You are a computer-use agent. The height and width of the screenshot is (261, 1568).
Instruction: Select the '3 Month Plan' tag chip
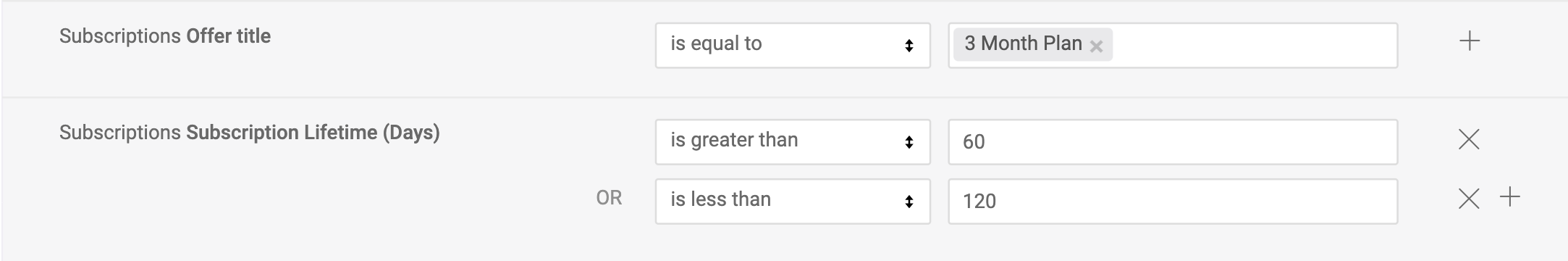1022,44
